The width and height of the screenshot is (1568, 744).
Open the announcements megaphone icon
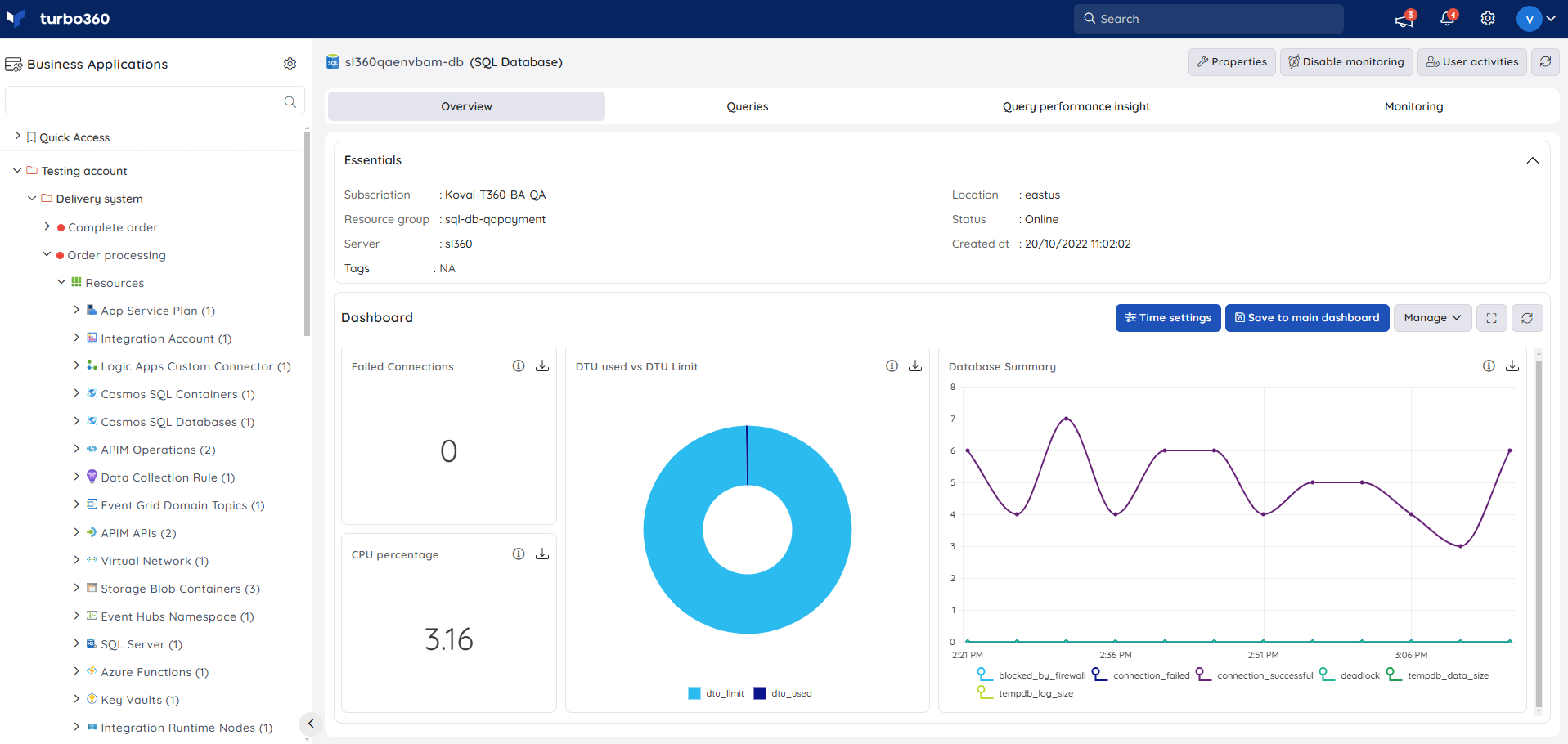[x=1404, y=19]
